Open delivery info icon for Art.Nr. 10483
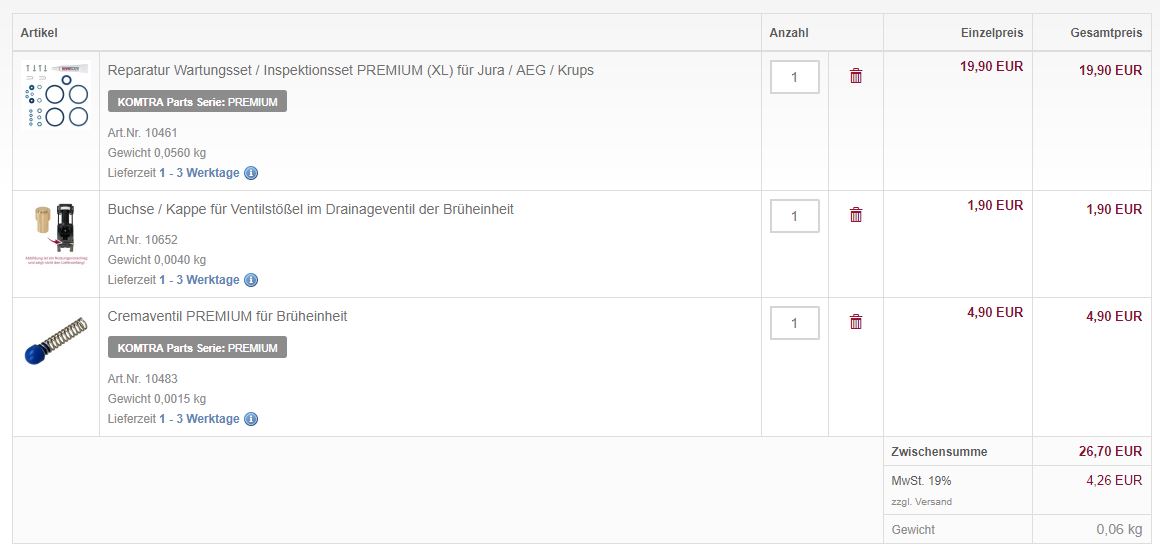This screenshot has width=1160, height=551. tap(251, 419)
